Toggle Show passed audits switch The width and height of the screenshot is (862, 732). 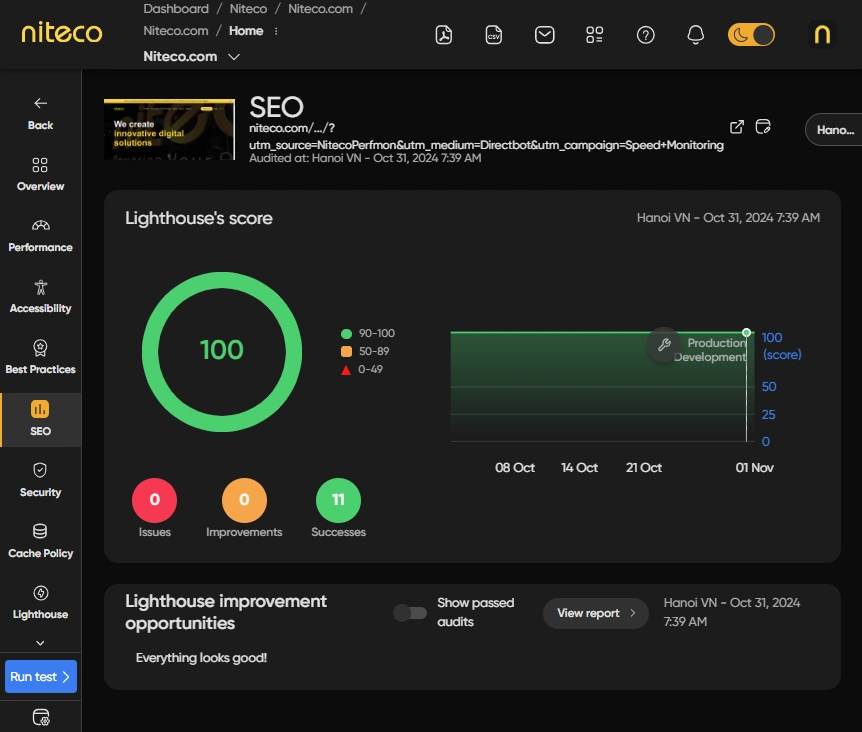click(410, 612)
